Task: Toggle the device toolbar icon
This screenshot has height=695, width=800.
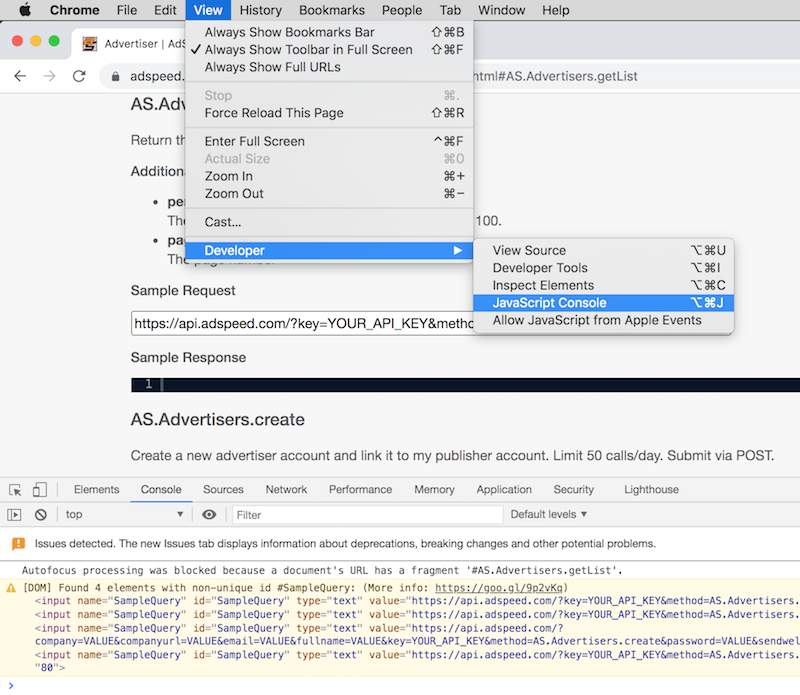Action: (39, 490)
